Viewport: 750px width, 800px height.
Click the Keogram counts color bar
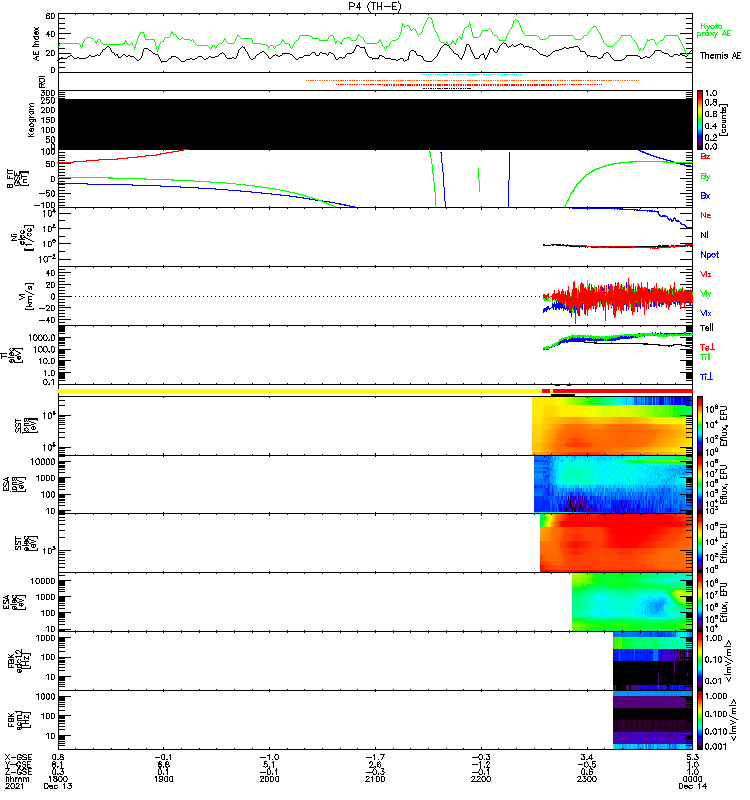[700, 120]
